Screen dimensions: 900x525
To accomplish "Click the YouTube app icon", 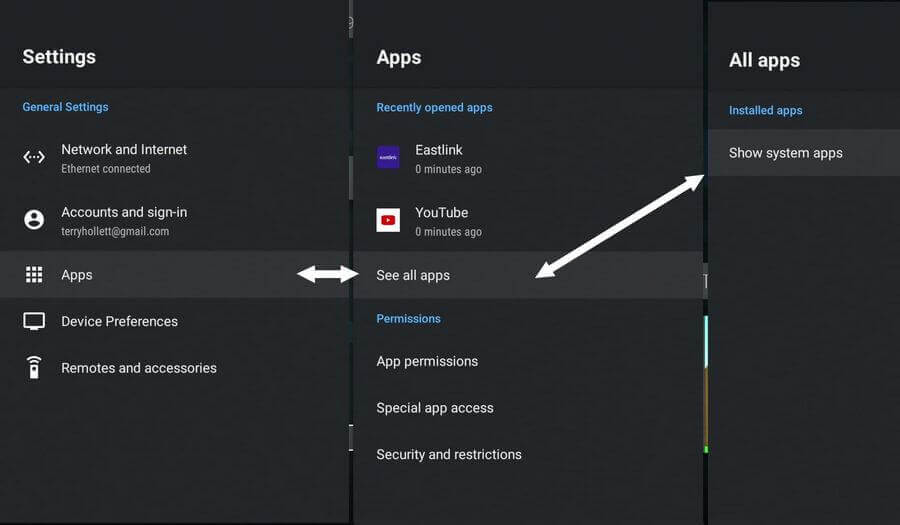I will click(388, 220).
